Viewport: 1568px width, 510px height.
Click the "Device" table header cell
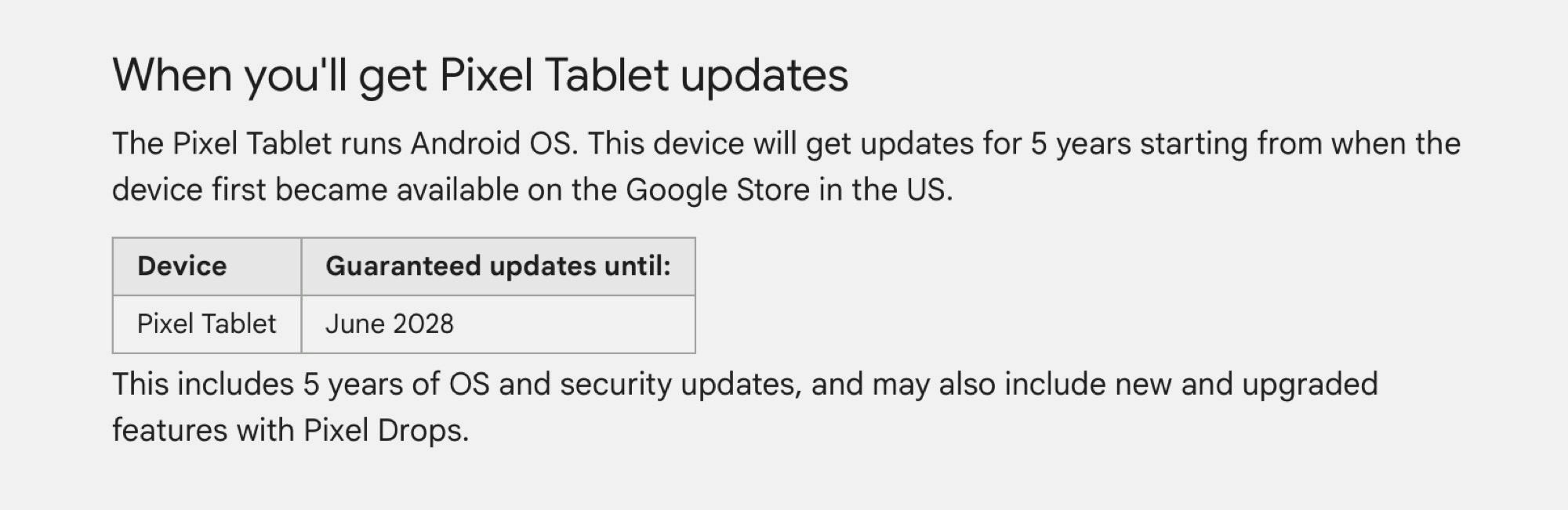coord(182,266)
